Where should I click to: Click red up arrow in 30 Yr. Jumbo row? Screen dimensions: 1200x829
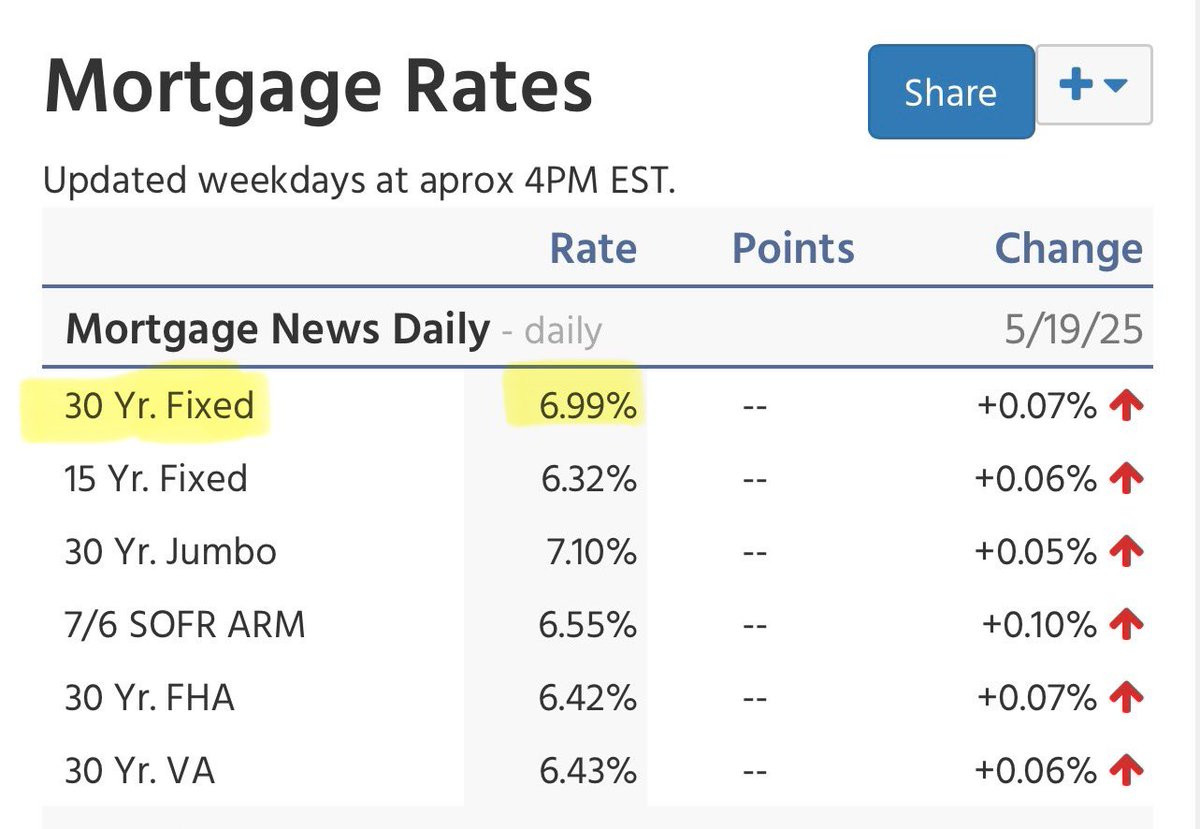1126,552
